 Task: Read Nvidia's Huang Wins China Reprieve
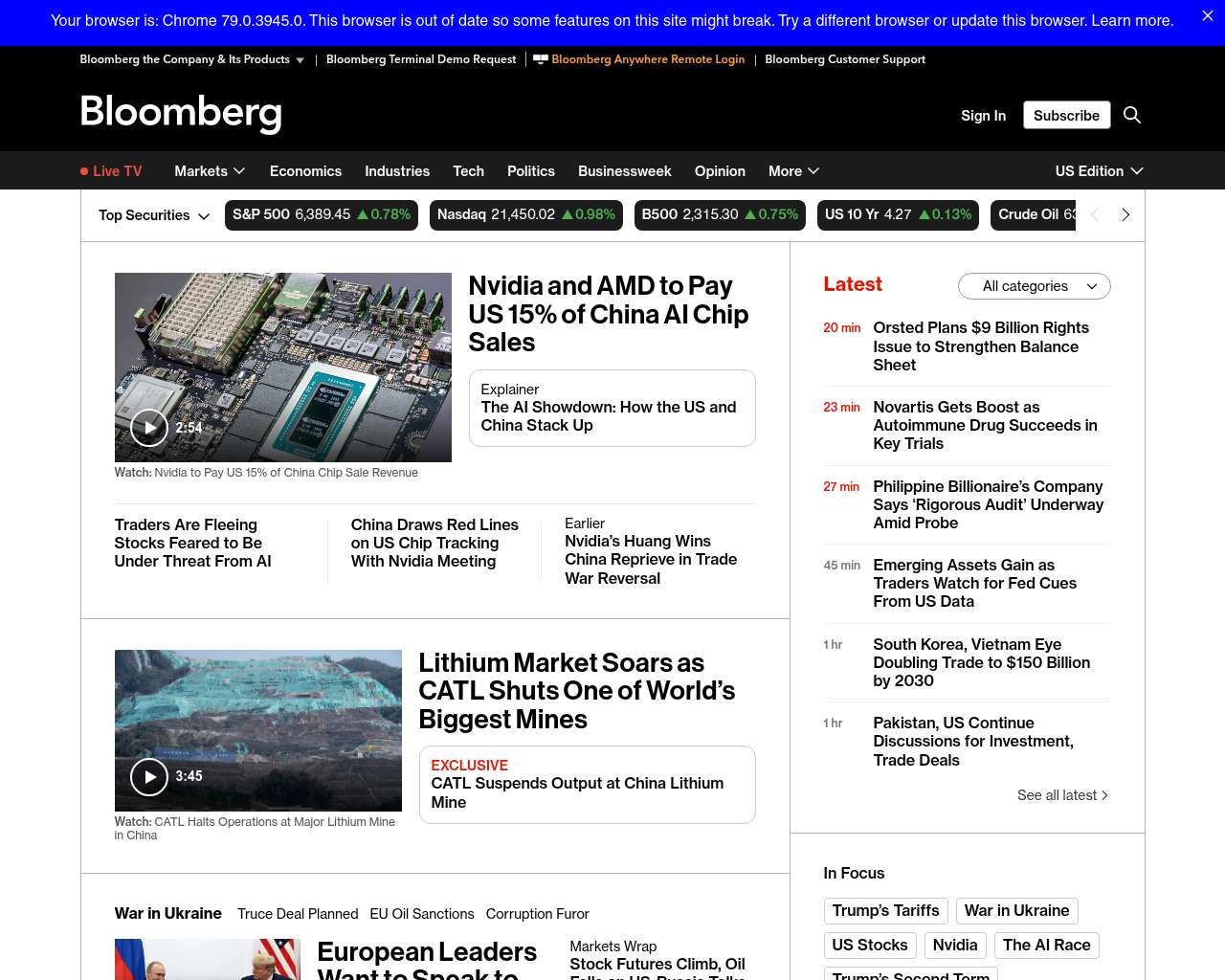(651, 560)
